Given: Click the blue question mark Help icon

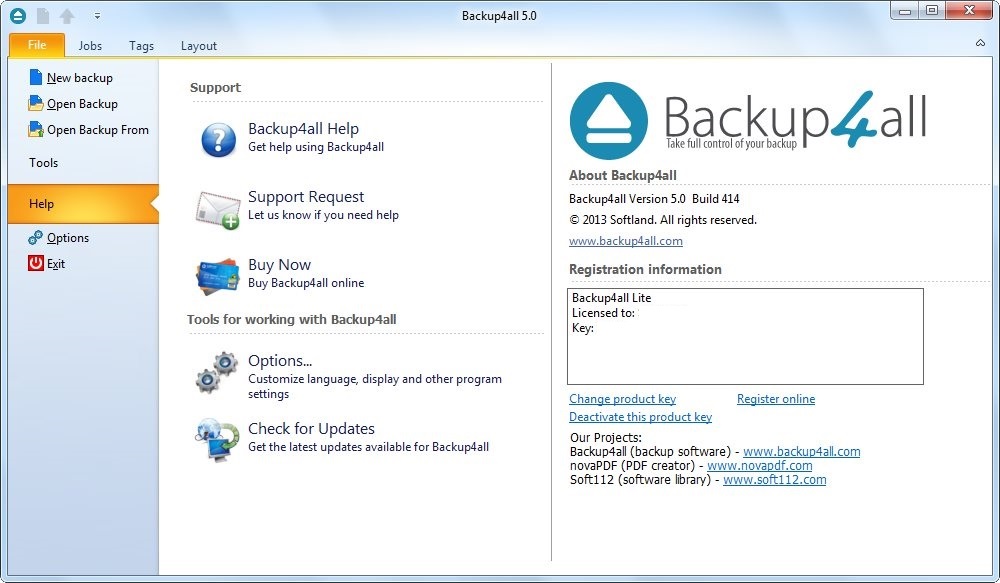Looking at the screenshot, I should point(218,140).
